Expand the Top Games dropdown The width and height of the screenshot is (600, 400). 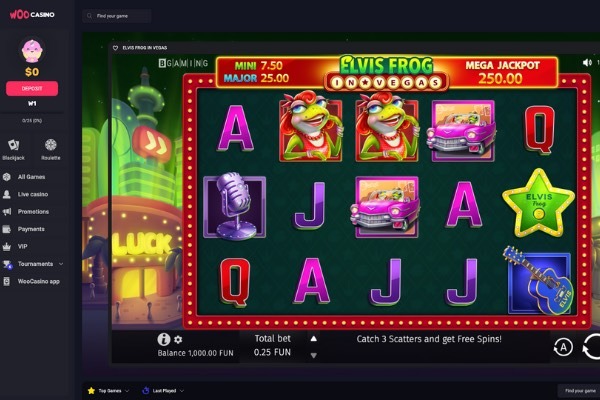[x=109, y=391]
